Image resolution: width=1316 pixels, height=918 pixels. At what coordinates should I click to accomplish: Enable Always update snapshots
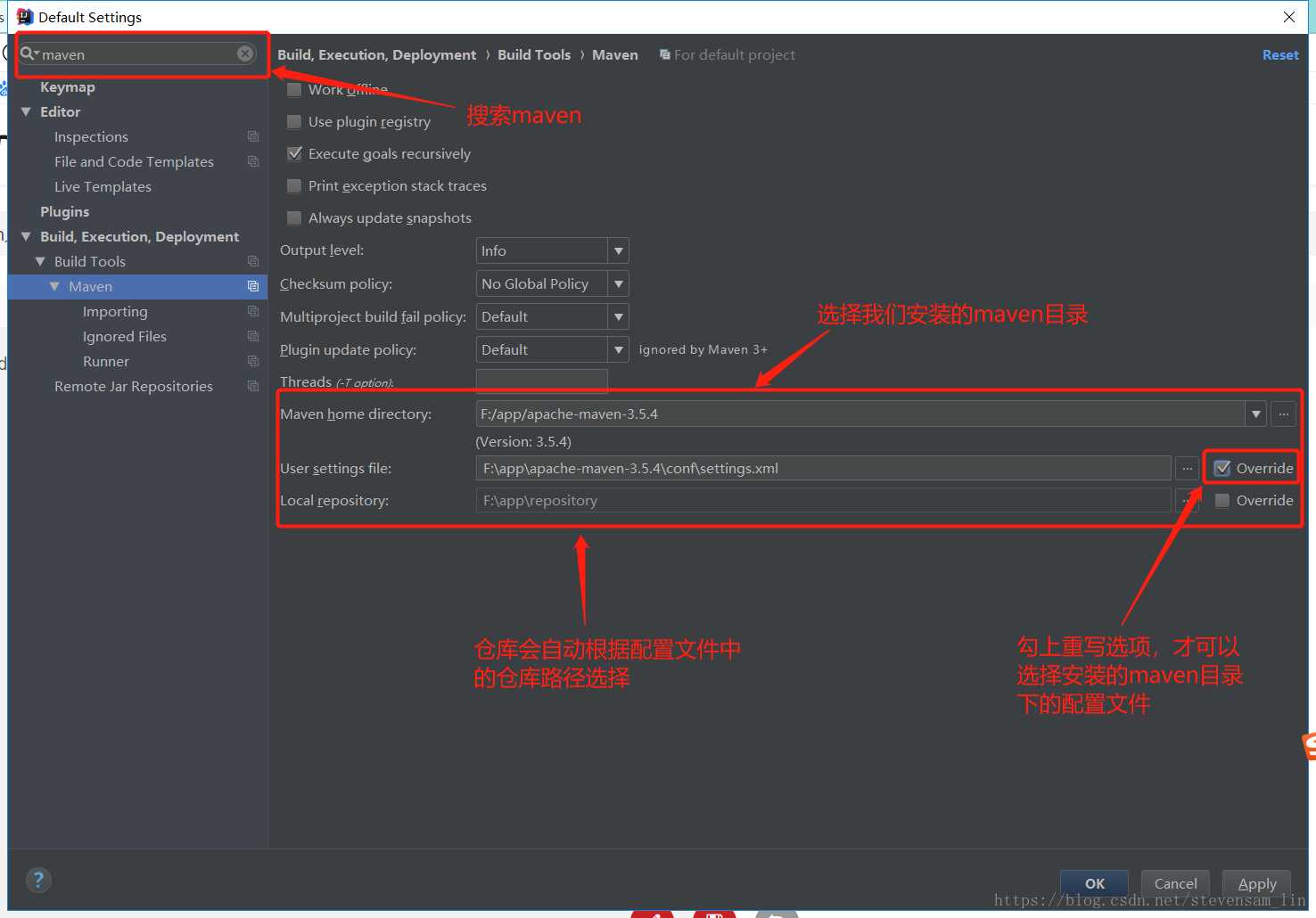pos(294,217)
